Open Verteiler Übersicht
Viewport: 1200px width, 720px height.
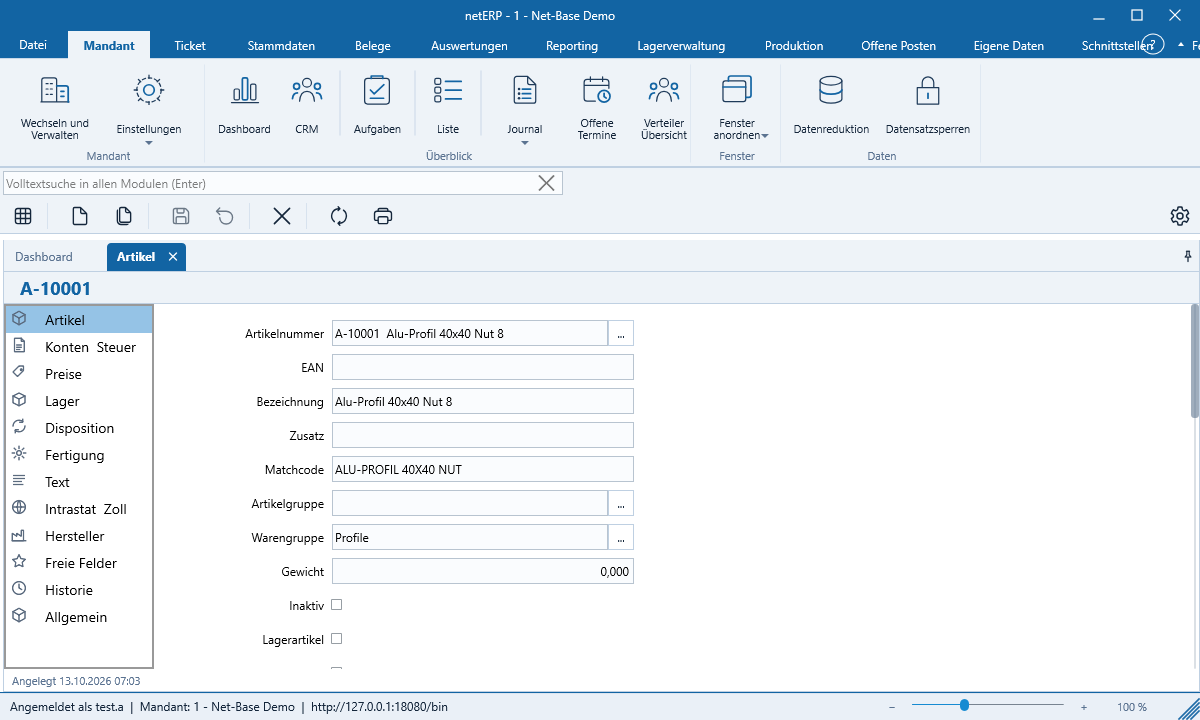(664, 108)
